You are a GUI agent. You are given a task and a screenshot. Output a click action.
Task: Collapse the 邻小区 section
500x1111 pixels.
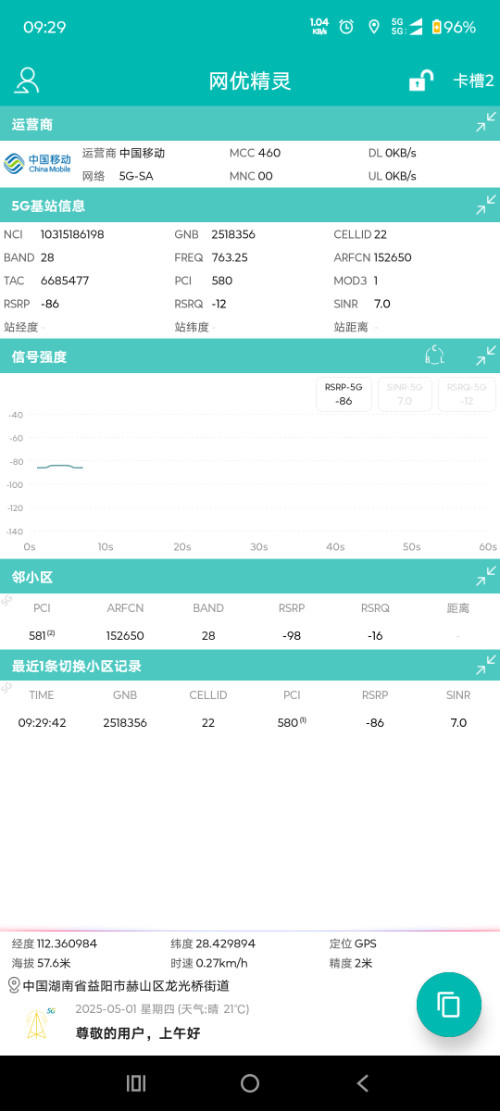[486, 576]
